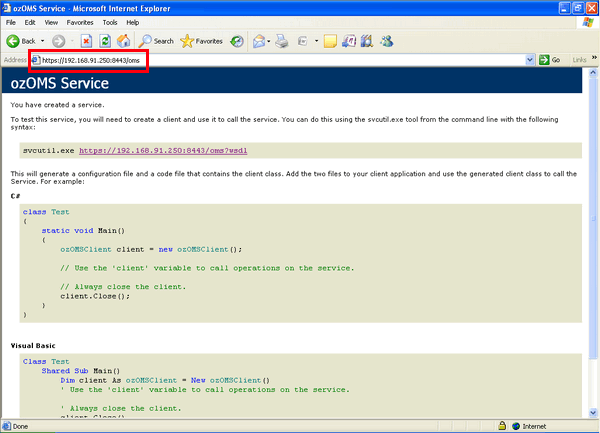The image size is (600, 433).
Task: Refresh the page with the green arrows icon
Action: tap(105, 41)
